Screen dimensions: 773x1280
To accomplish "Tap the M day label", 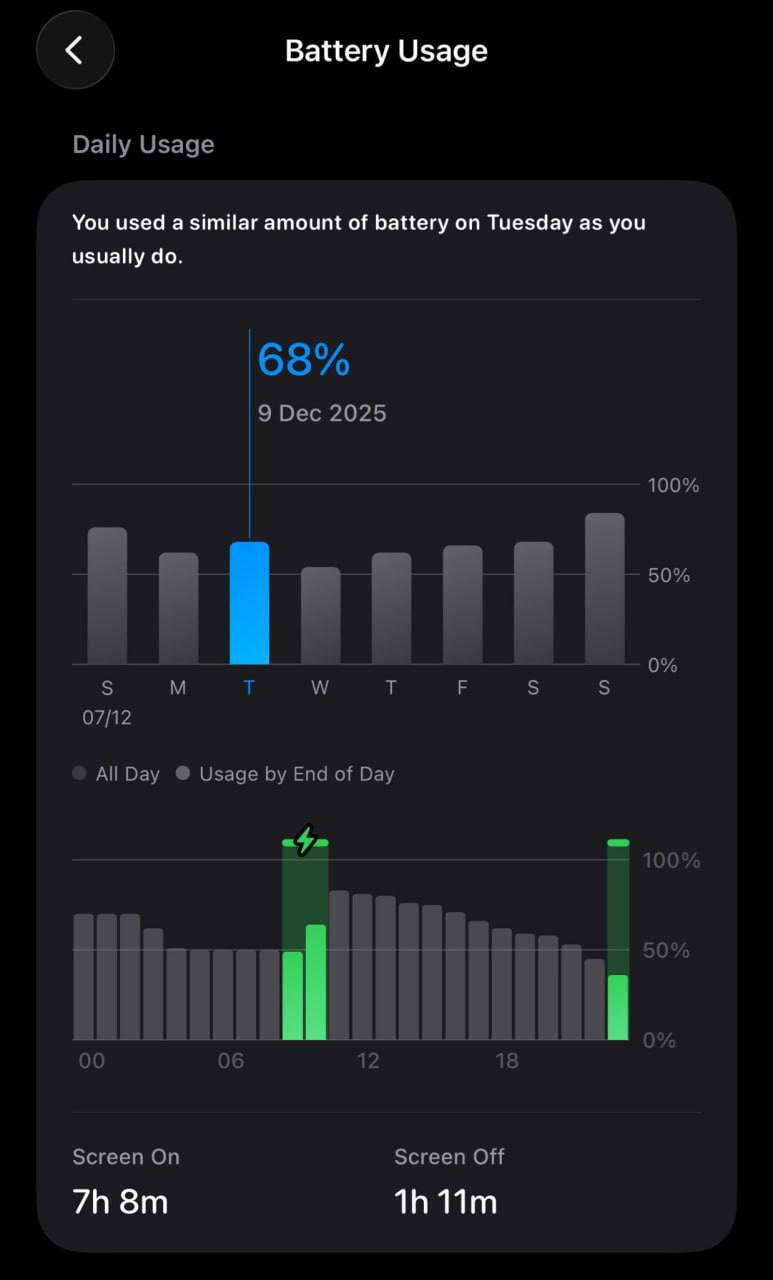I will tap(178, 688).
